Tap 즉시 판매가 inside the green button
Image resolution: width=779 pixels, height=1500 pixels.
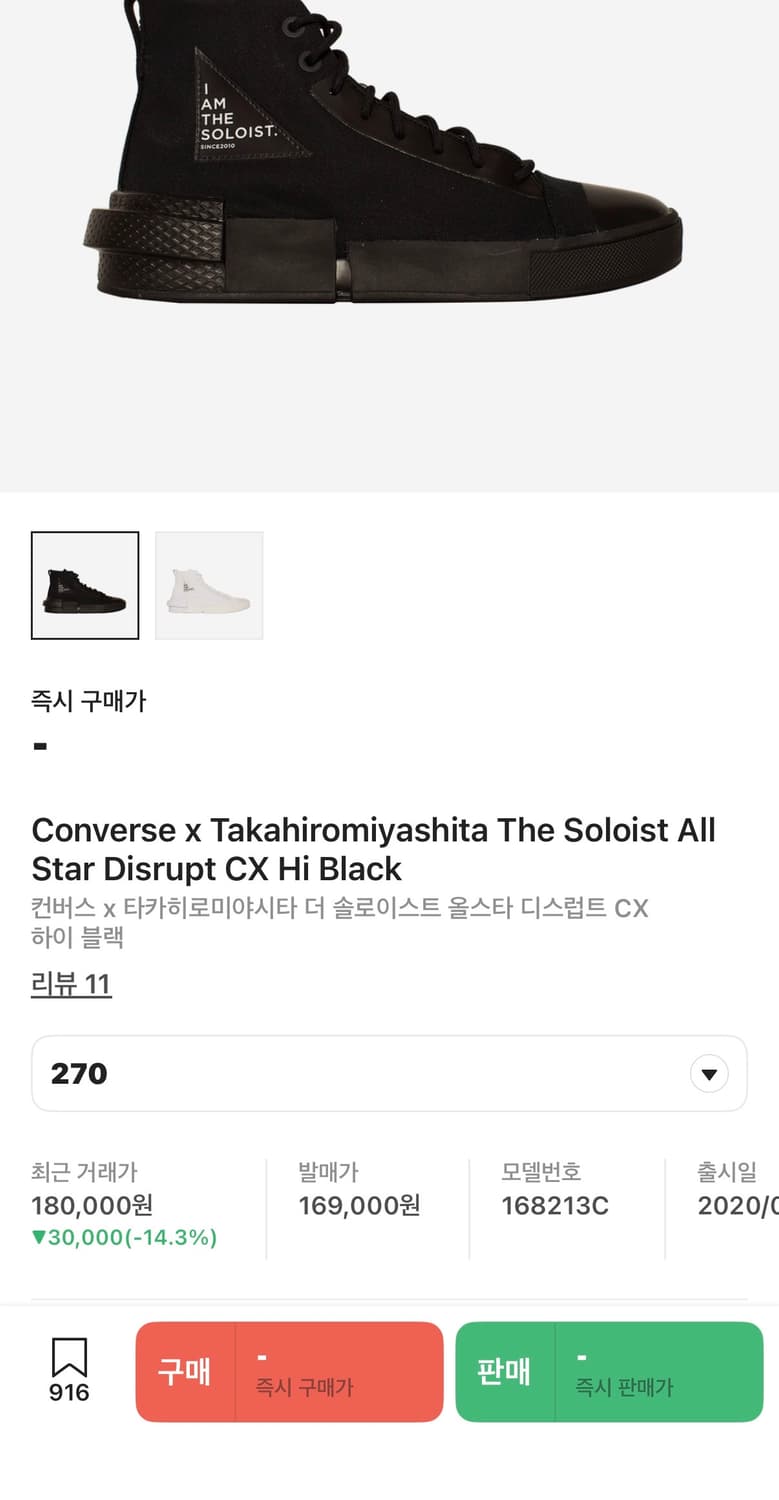point(624,1387)
